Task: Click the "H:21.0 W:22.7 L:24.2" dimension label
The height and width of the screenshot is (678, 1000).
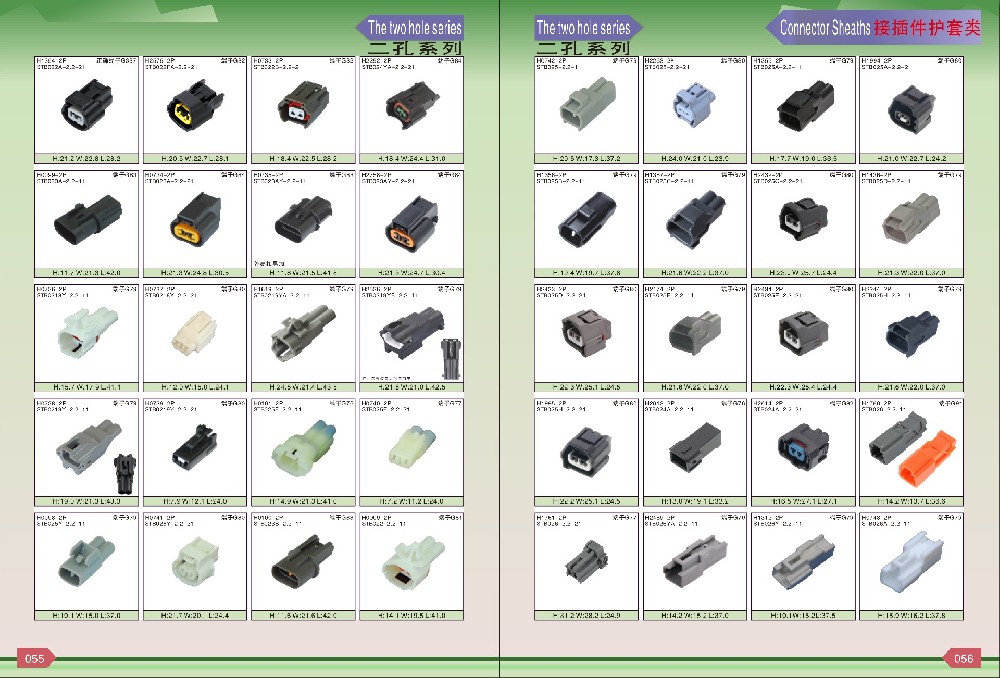Action: pyautogui.click(x=912, y=158)
